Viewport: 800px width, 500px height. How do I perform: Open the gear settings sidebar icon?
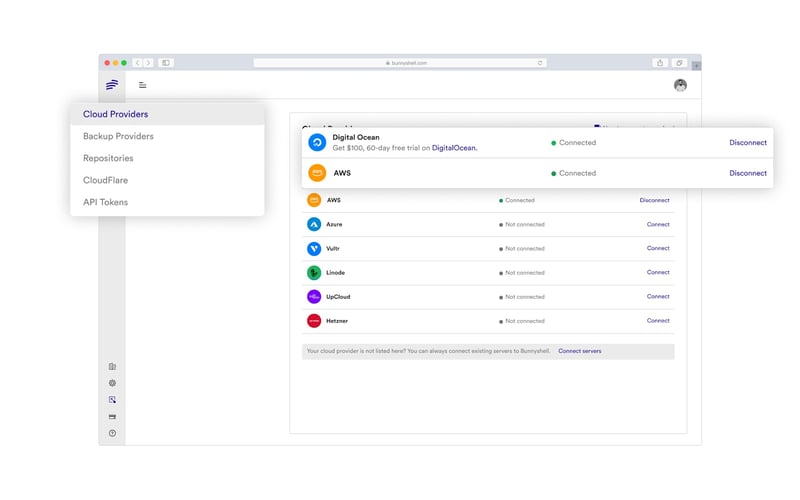click(x=112, y=383)
